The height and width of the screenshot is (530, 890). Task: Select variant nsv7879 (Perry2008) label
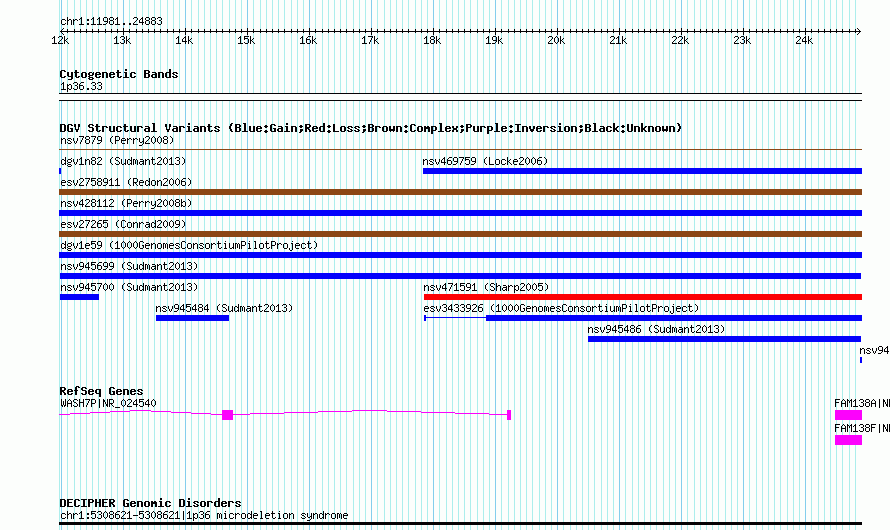[117, 140]
